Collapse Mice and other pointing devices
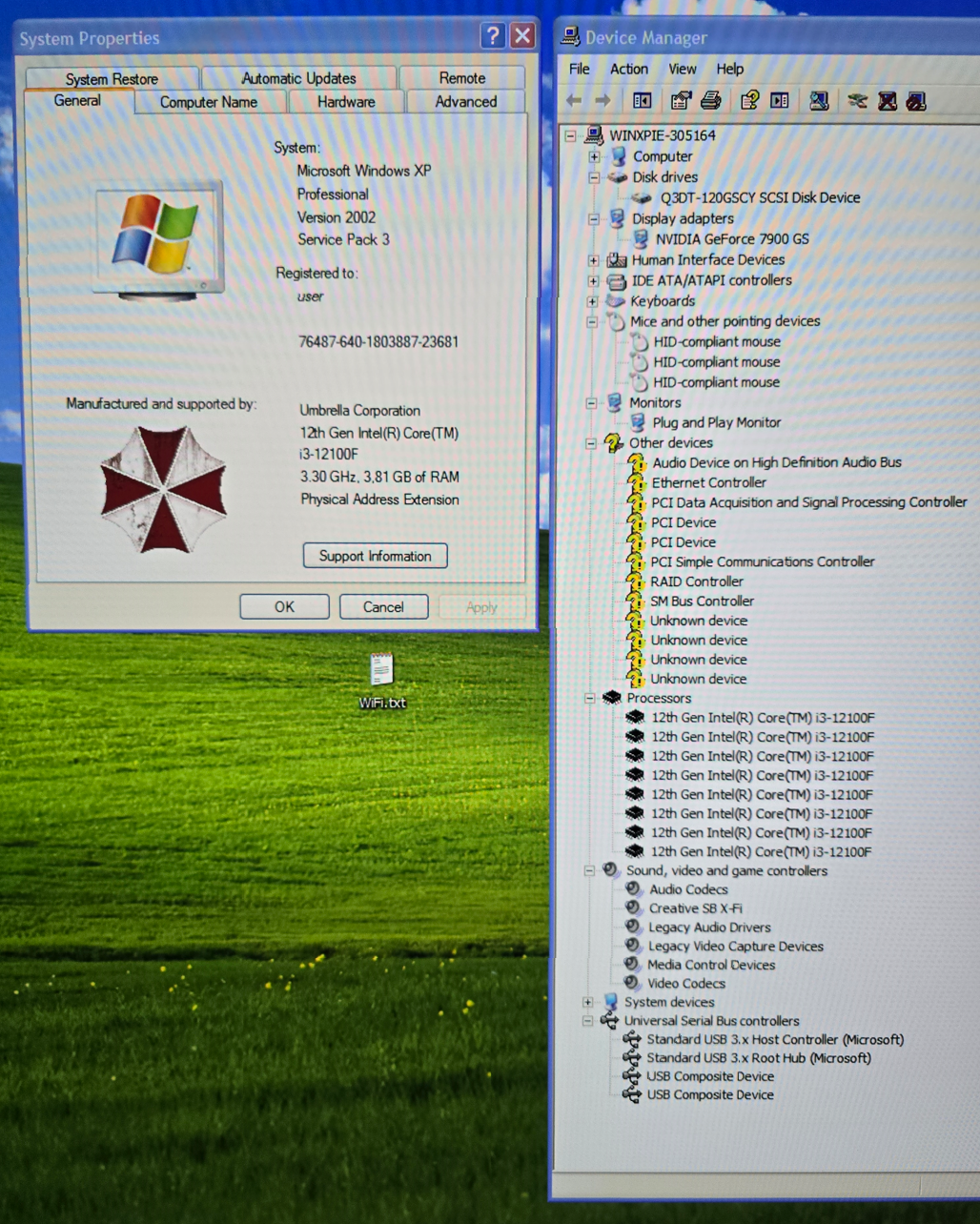Screen dimensions: 980x1224 click(x=592, y=322)
